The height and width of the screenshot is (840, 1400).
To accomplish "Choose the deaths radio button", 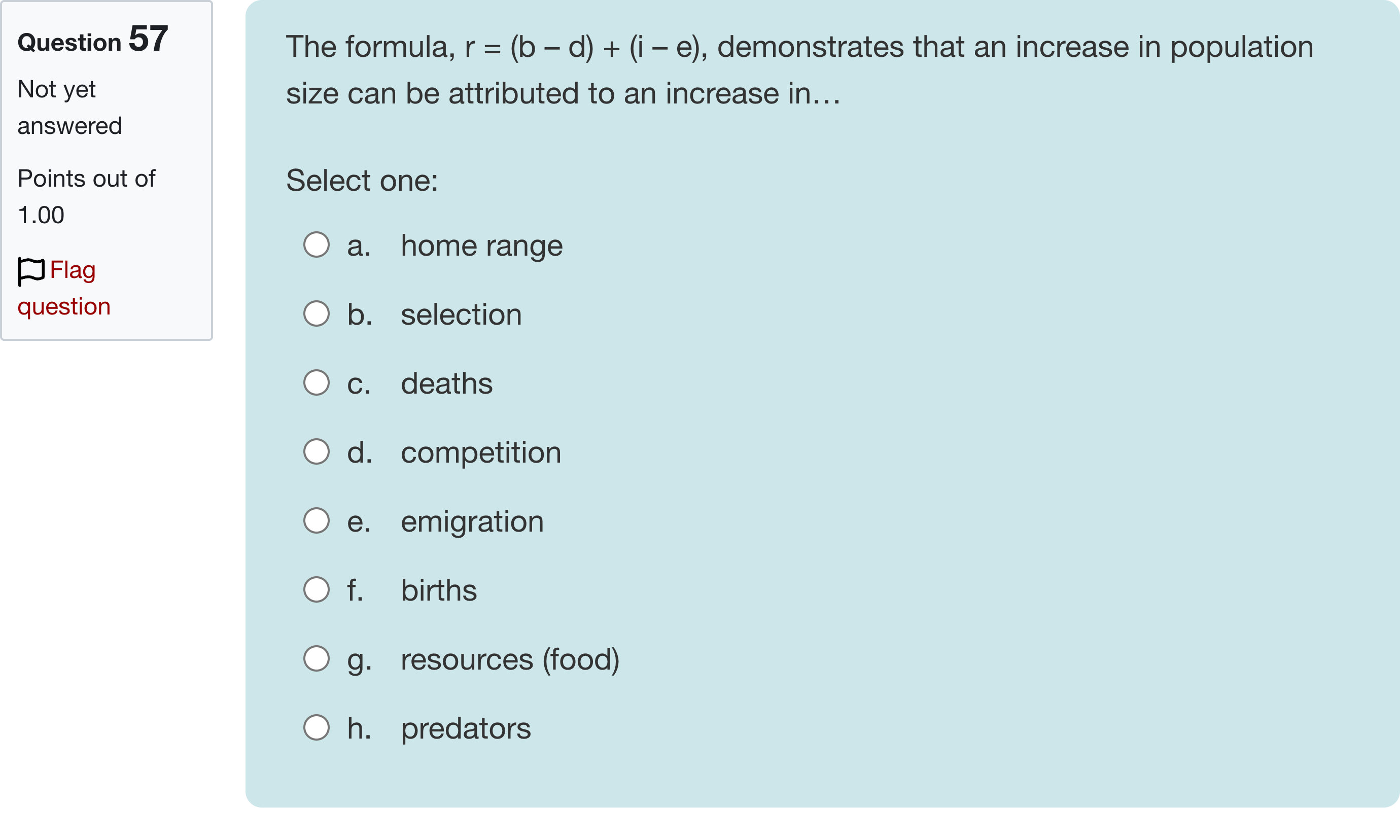I will click(317, 382).
